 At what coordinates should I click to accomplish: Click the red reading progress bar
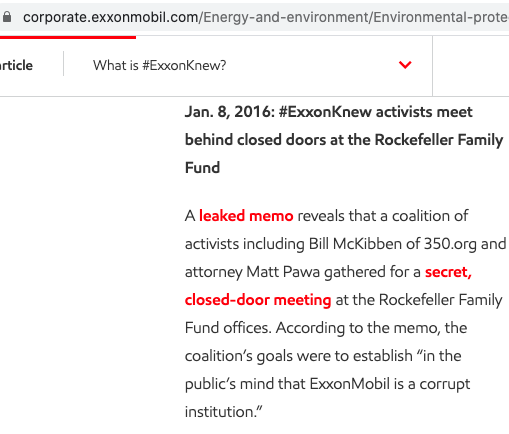(x=68, y=37)
